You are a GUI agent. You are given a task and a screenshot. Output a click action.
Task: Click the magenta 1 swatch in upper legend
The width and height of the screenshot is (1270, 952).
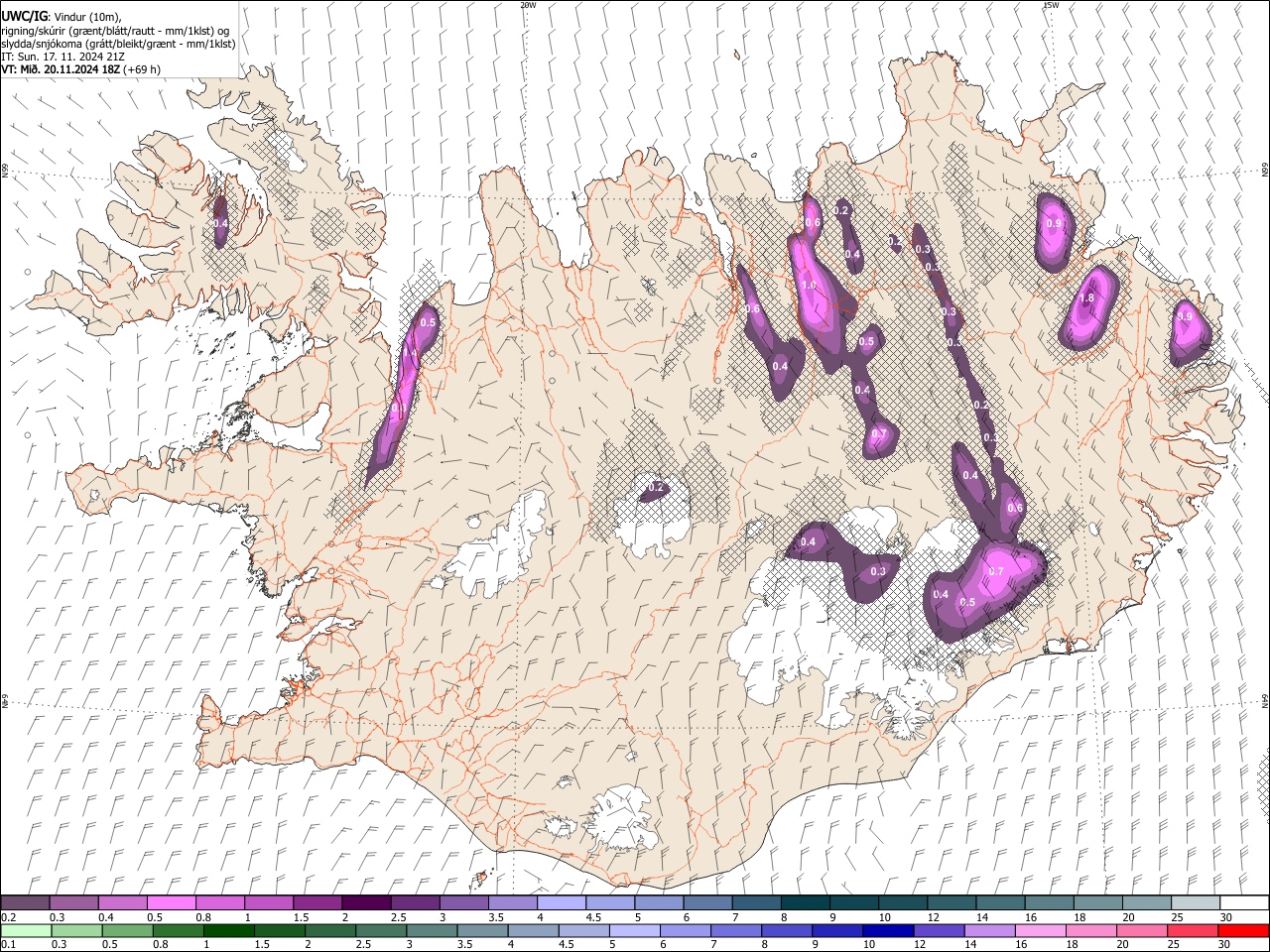click(268, 902)
